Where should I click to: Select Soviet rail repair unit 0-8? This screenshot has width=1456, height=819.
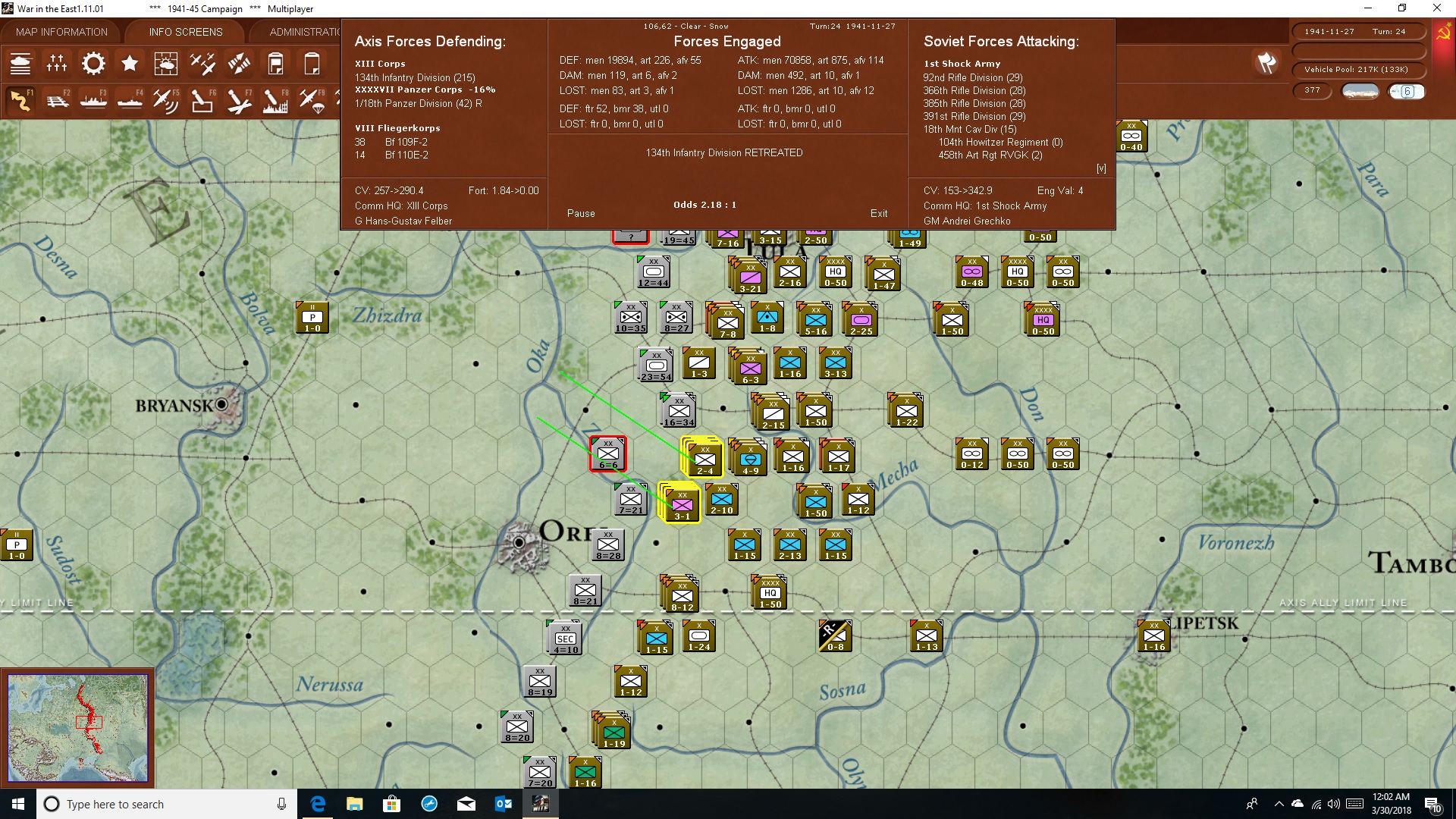(835, 635)
